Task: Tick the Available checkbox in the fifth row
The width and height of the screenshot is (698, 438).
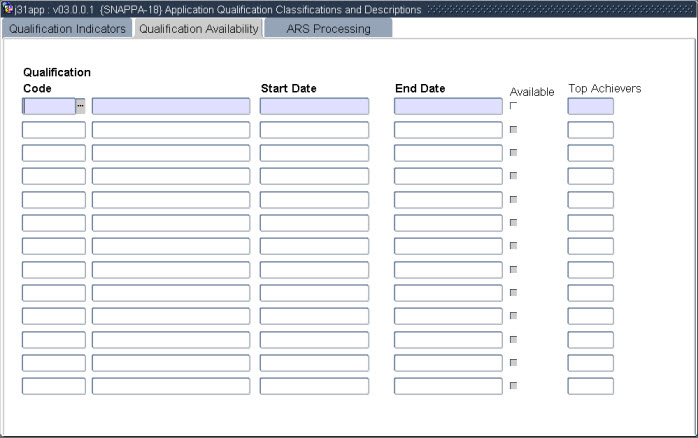Action: pyautogui.click(x=514, y=199)
